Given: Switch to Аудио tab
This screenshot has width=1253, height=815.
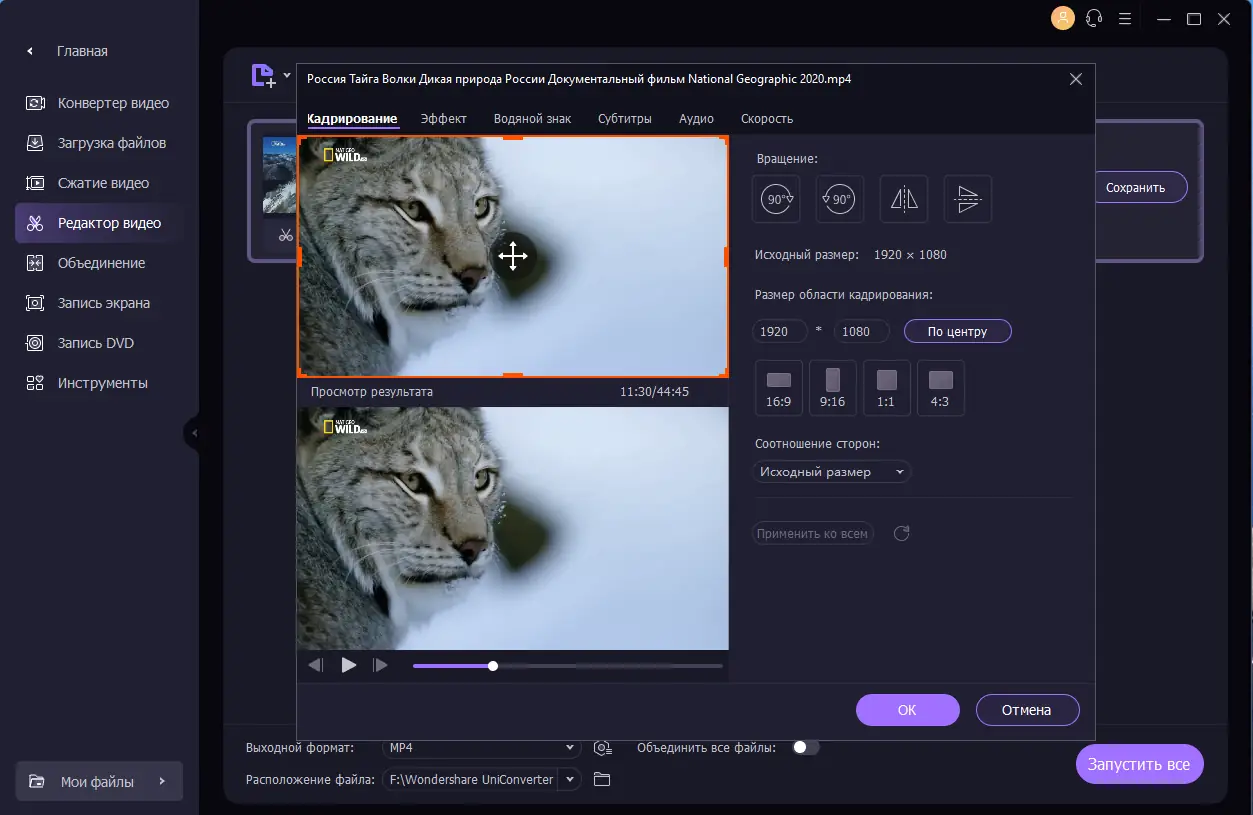Looking at the screenshot, I should tap(696, 118).
